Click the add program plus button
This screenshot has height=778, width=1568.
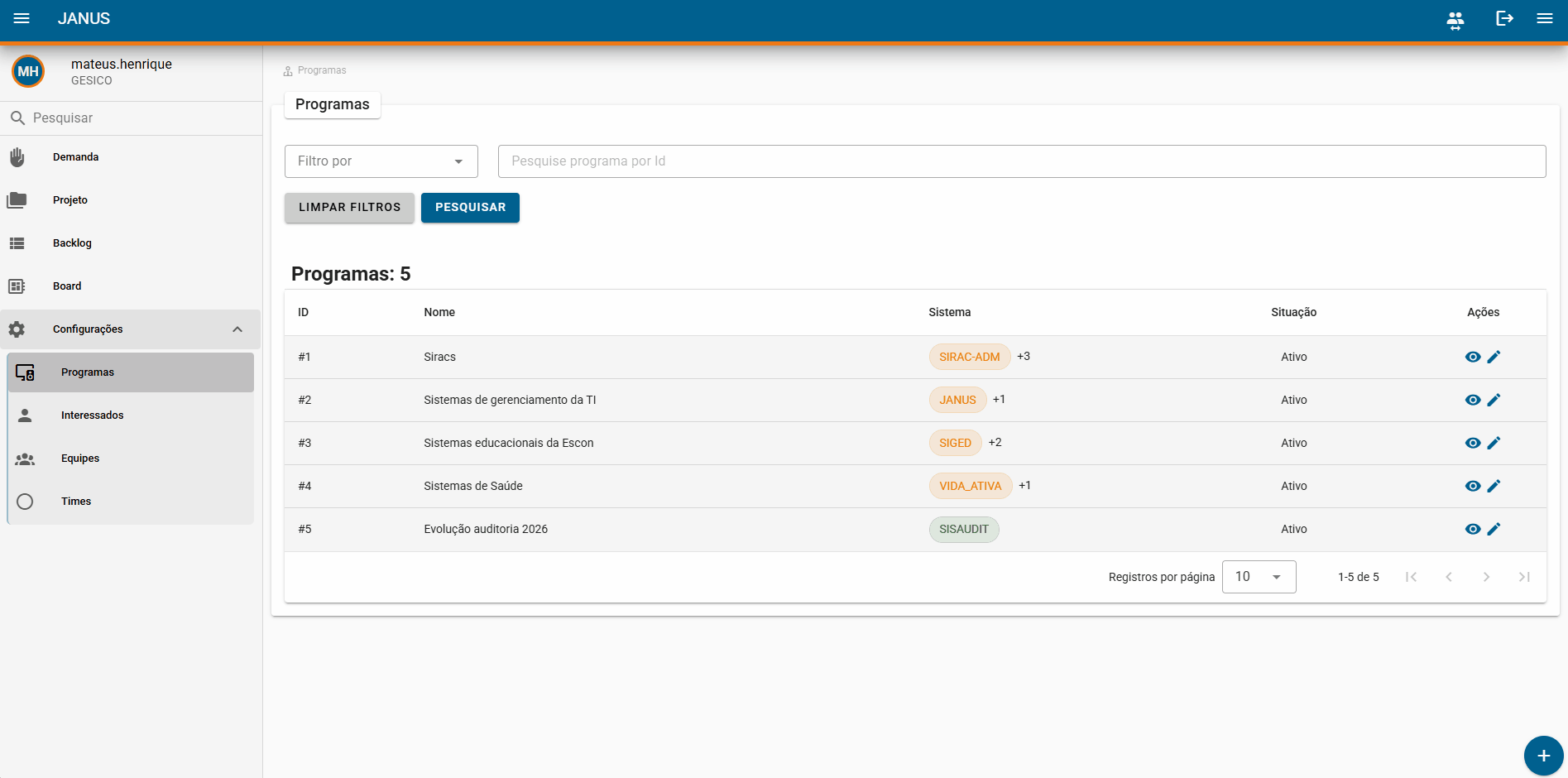pyautogui.click(x=1543, y=755)
